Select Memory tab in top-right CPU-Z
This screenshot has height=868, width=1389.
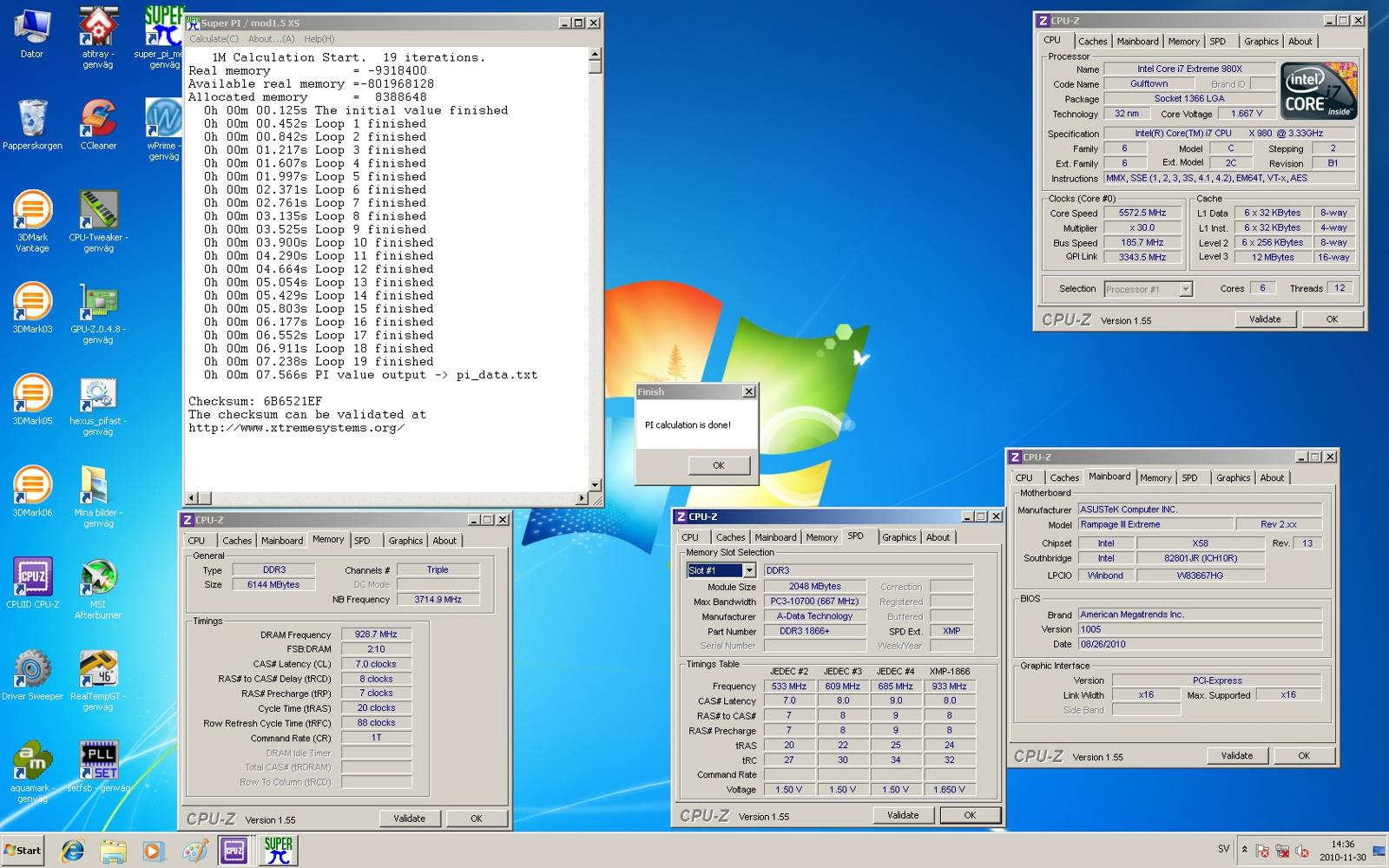(x=1183, y=42)
